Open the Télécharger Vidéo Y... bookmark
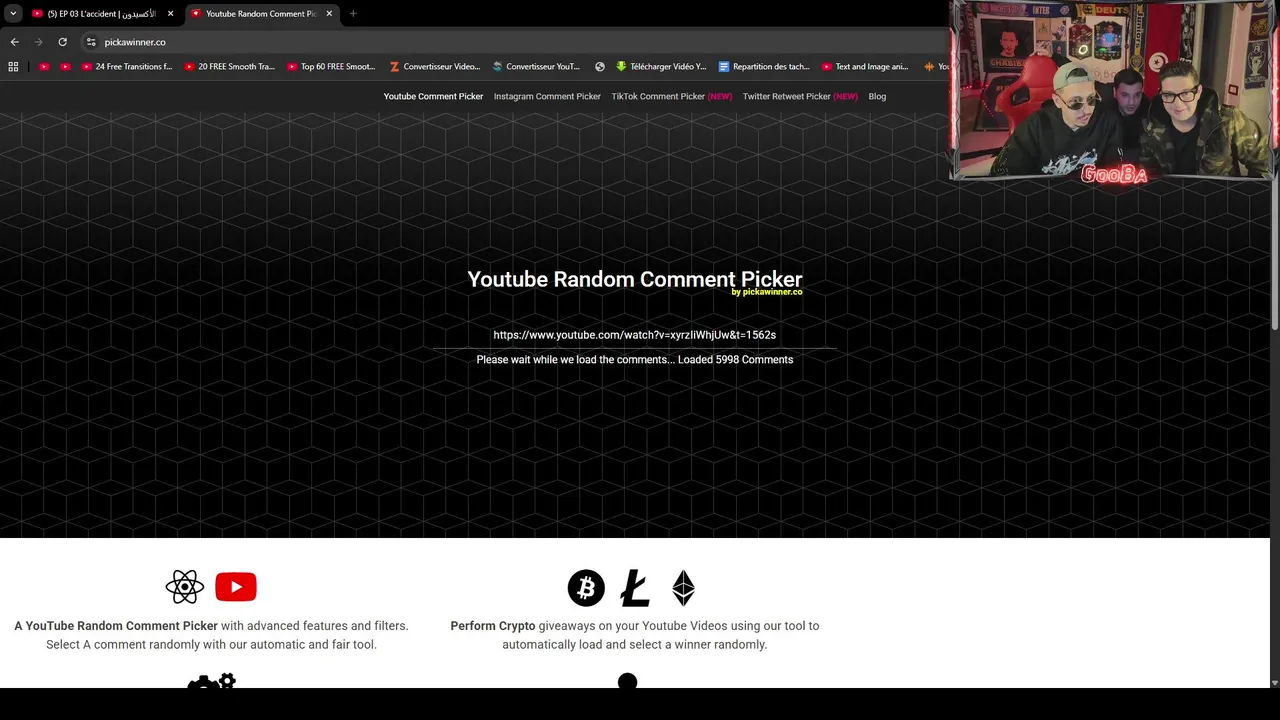The width and height of the screenshot is (1280, 720). pyautogui.click(x=661, y=67)
